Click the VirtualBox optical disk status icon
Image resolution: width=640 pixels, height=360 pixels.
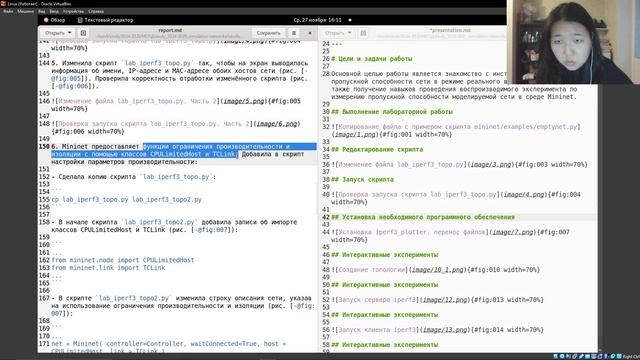click(562, 356)
